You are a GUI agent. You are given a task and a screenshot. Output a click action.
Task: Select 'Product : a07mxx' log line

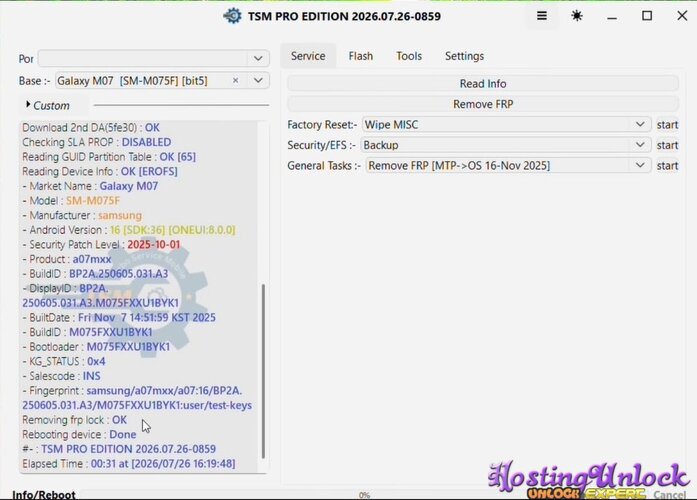tap(67, 259)
